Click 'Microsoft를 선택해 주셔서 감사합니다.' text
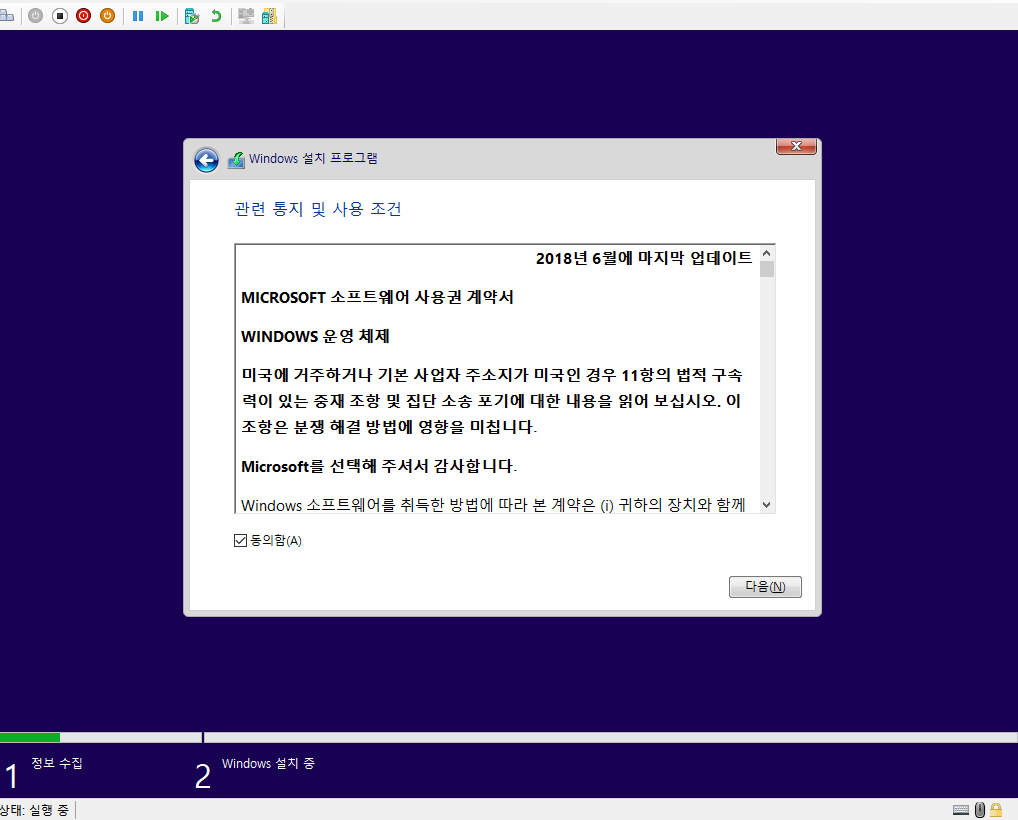 pyautogui.click(x=379, y=466)
